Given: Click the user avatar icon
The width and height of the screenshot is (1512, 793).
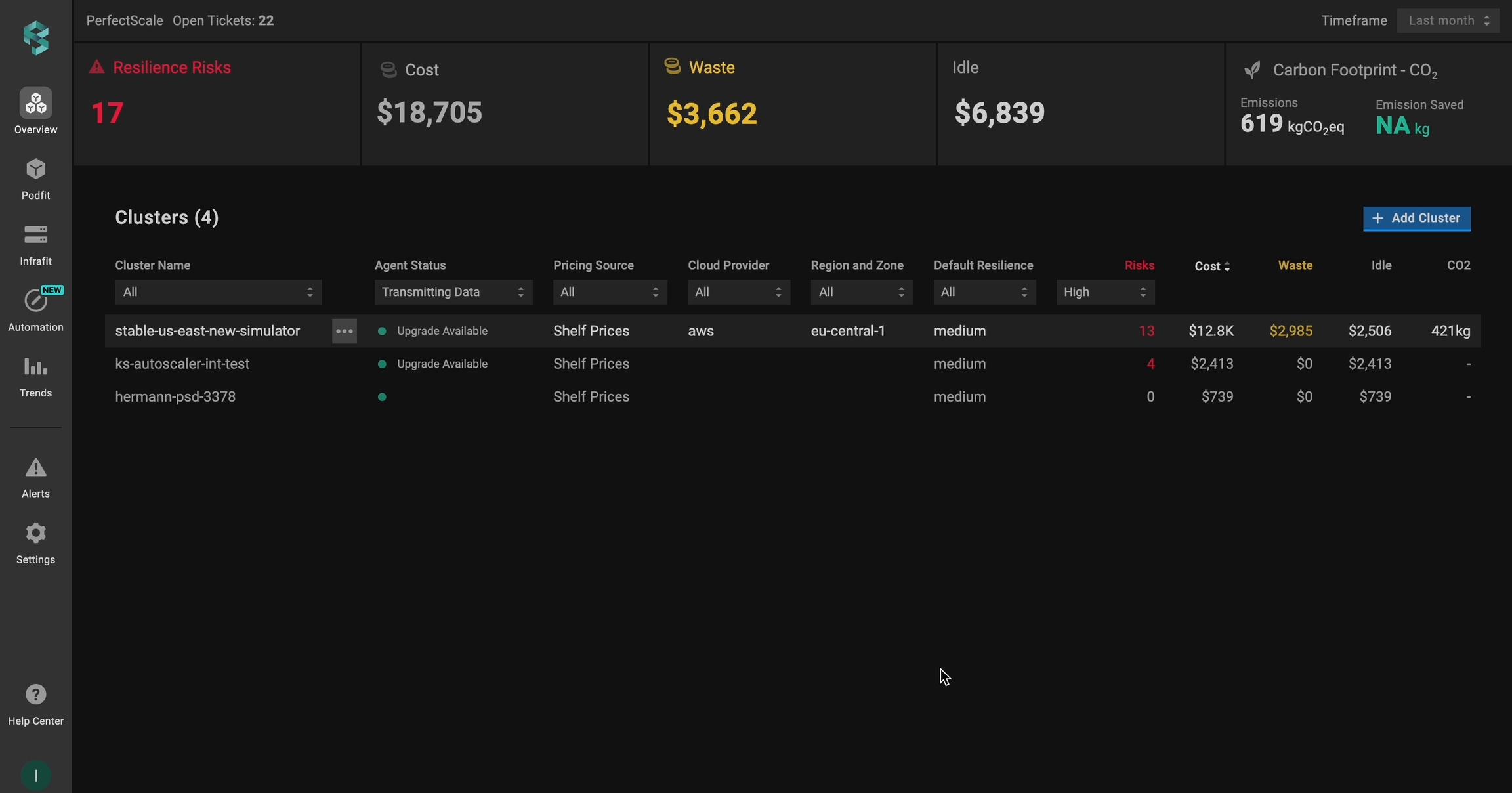Looking at the screenshot, I should (x=36, y=776).
